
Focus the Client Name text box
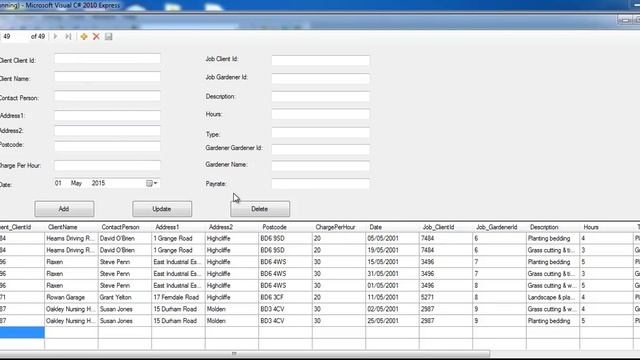[107, 77]
